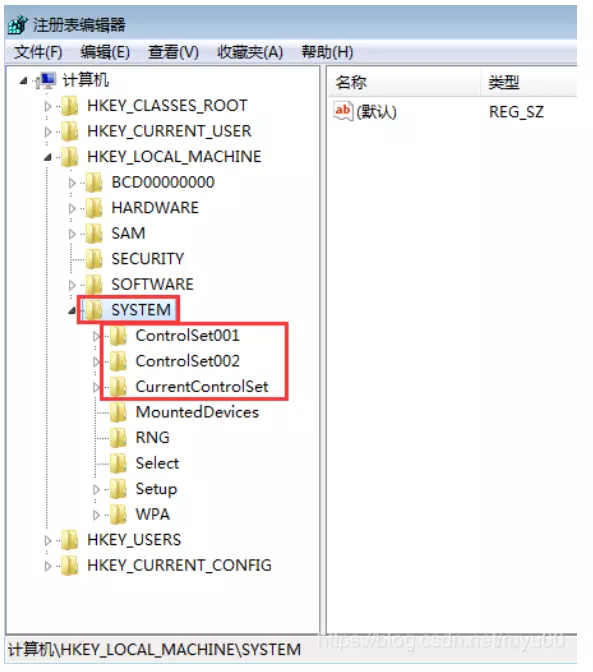Expand HKEY_CURRENT_CONFIG with its arrow
The width and height of the screenshot is (593, 672).
pyautogui.click(x=48, y=566)
